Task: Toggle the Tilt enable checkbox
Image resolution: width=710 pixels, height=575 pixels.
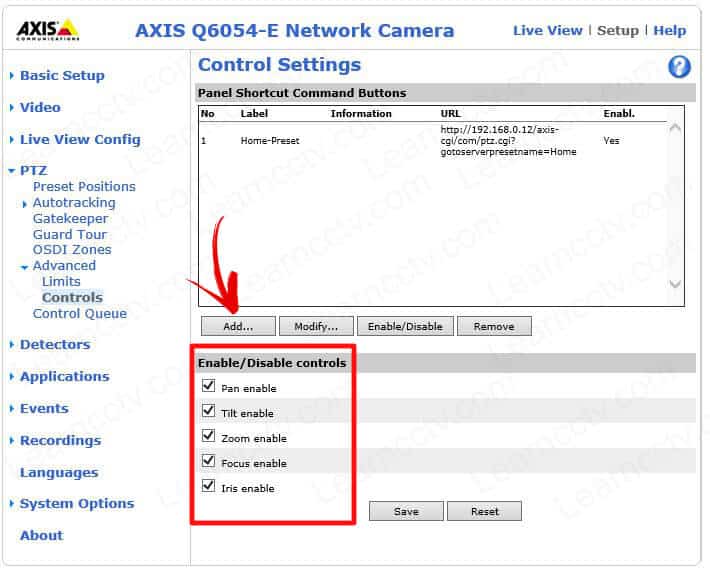Action: pyautogui.click(x=209, y=411)
